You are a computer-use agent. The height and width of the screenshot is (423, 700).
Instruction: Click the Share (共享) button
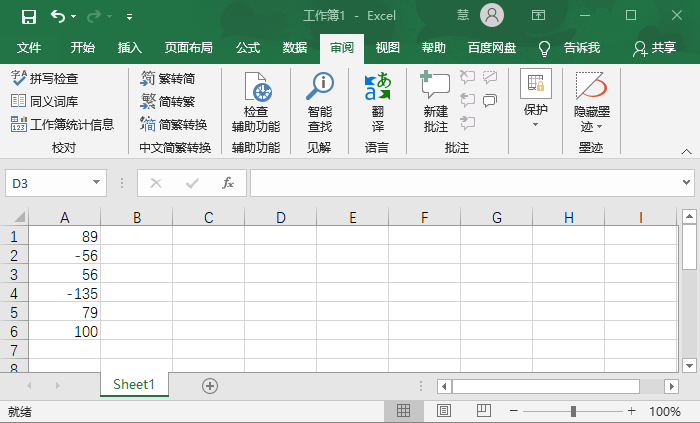point(654,48)
